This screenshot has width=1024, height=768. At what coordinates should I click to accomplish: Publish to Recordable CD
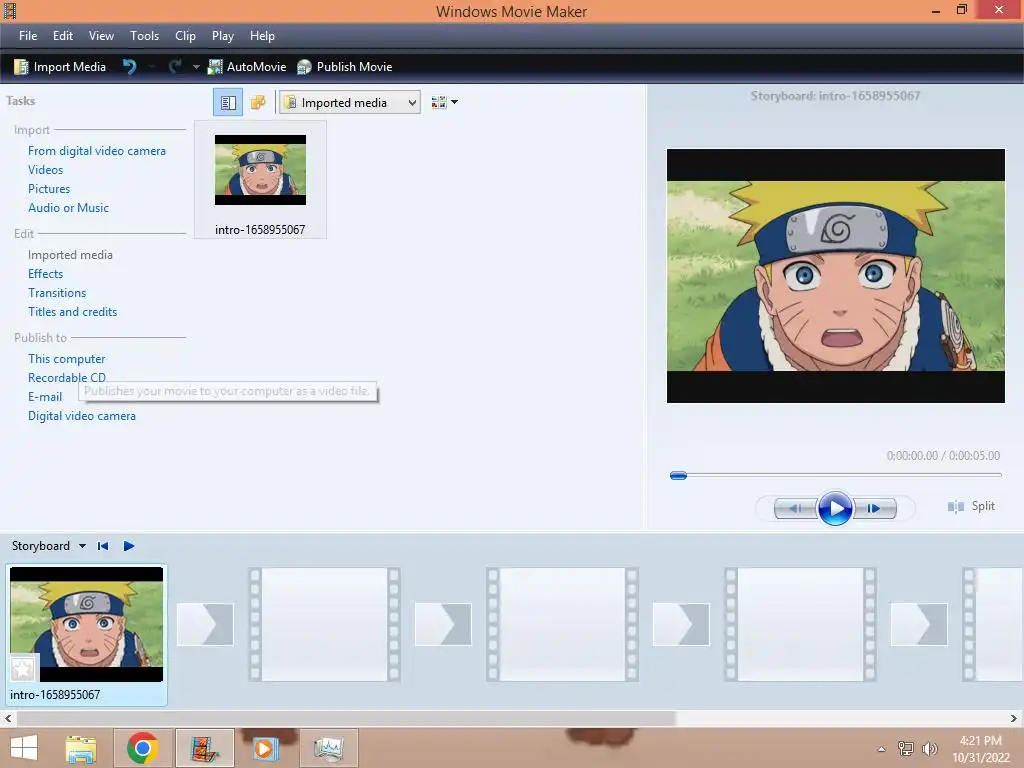tap(67, 377)
